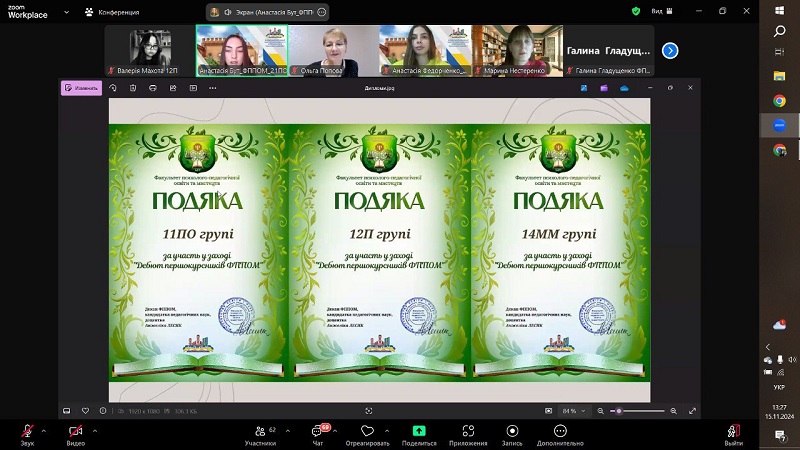Click the fit-to-window icon at bottom center

369,411
